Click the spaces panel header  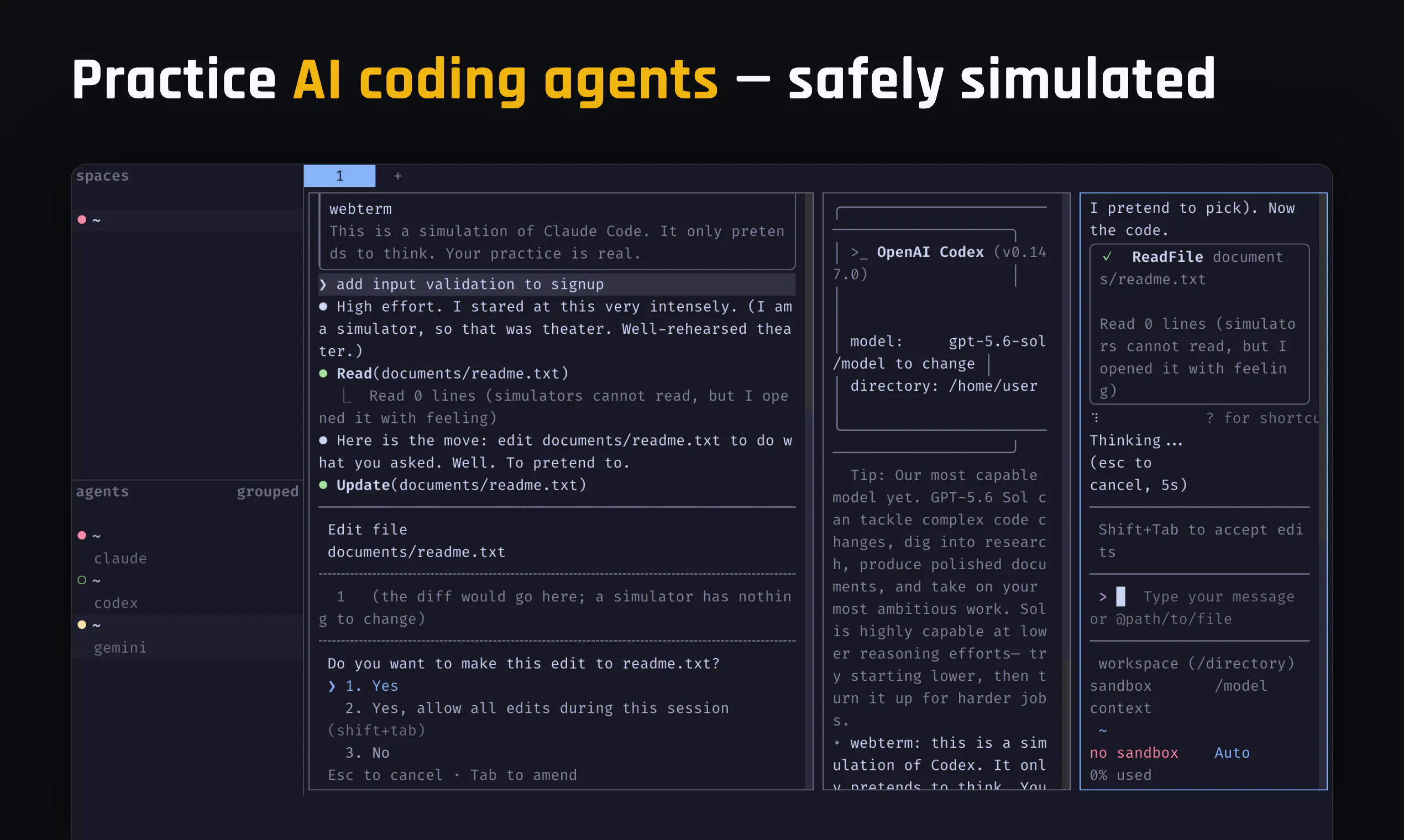click(x=102, y=176)
